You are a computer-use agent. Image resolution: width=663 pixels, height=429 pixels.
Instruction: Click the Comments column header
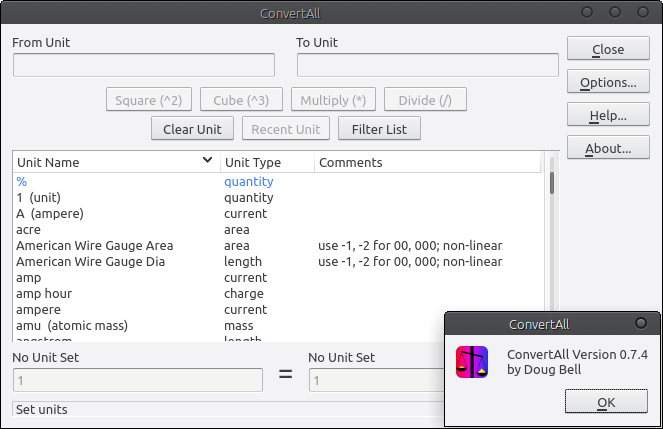350,162
